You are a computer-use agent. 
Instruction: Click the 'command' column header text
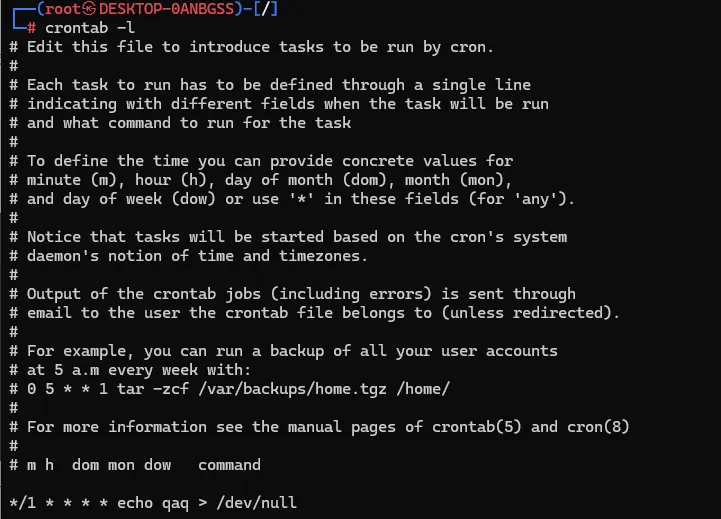tap(229, 465)
